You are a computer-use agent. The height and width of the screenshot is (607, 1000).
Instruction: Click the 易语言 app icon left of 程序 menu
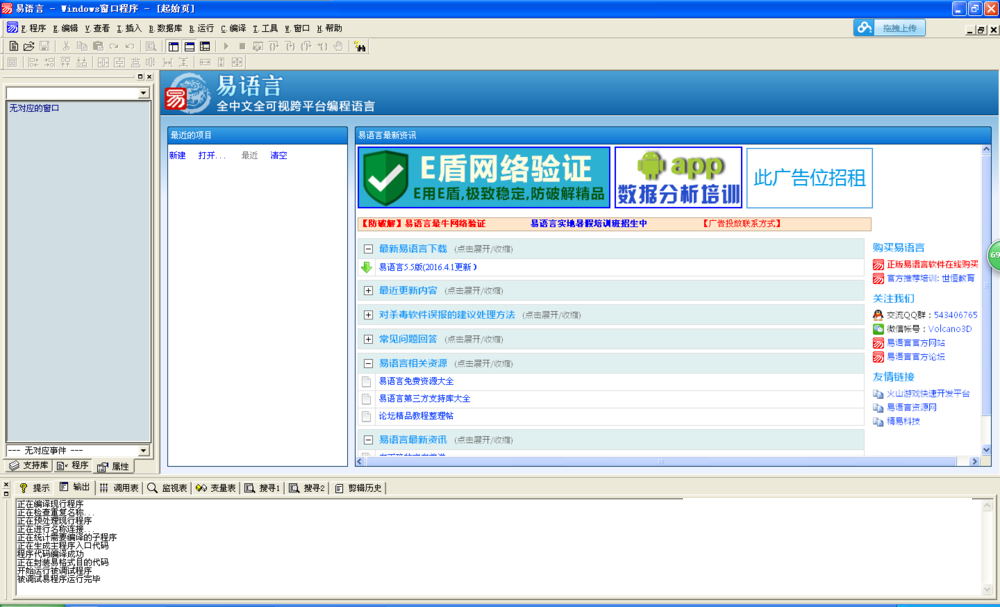[12, 28]
